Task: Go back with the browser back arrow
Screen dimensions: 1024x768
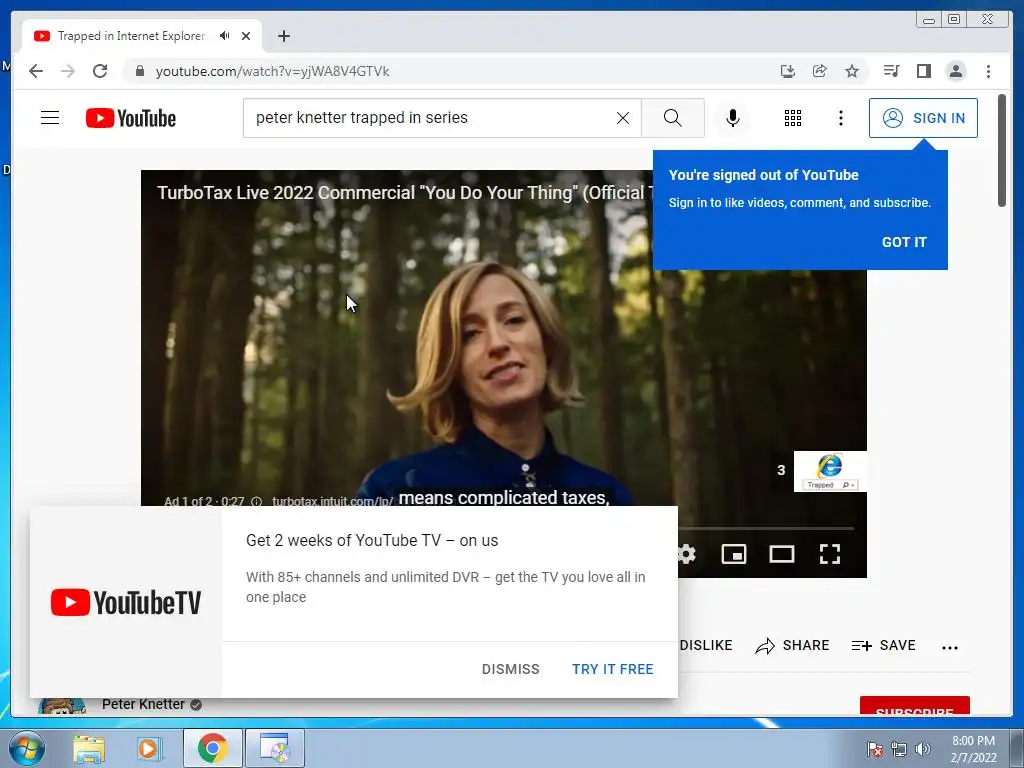Action: coord(36,71)
